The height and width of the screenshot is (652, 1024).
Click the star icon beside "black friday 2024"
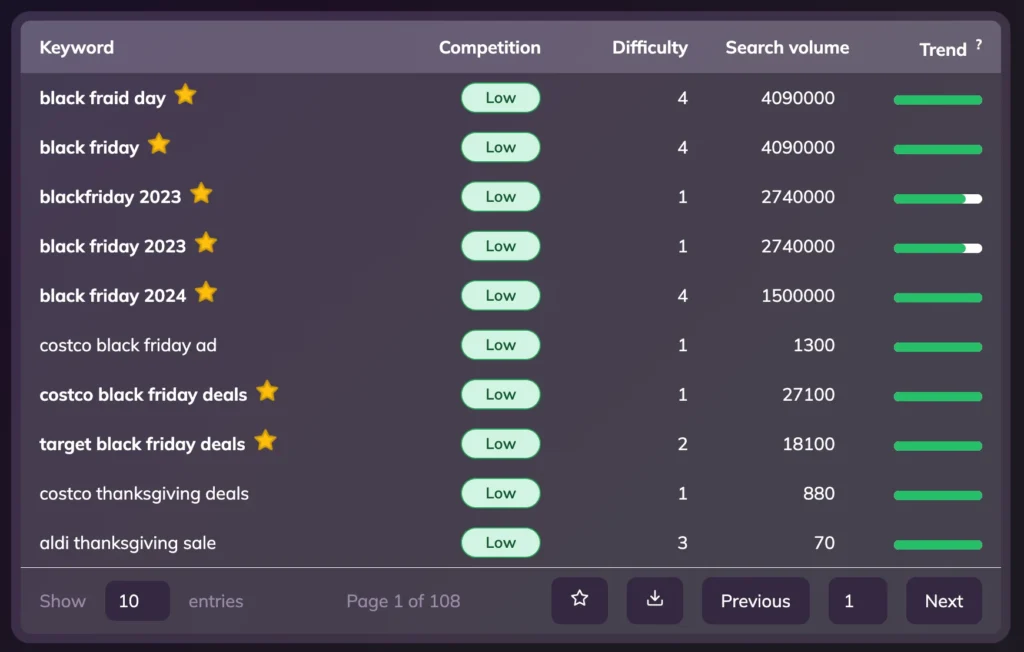206,291
